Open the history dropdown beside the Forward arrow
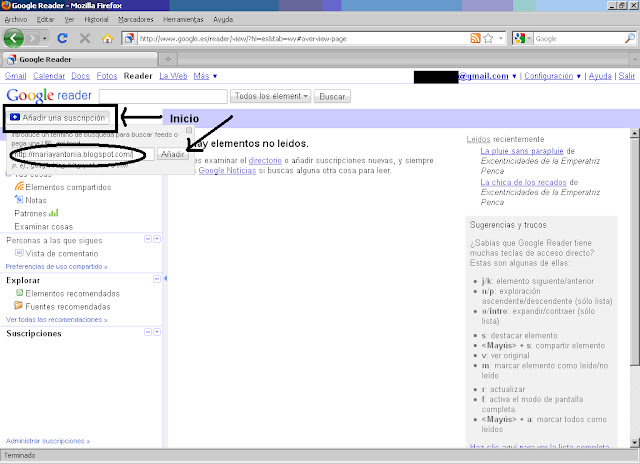640x464 pixels. [x=44, y=39]
